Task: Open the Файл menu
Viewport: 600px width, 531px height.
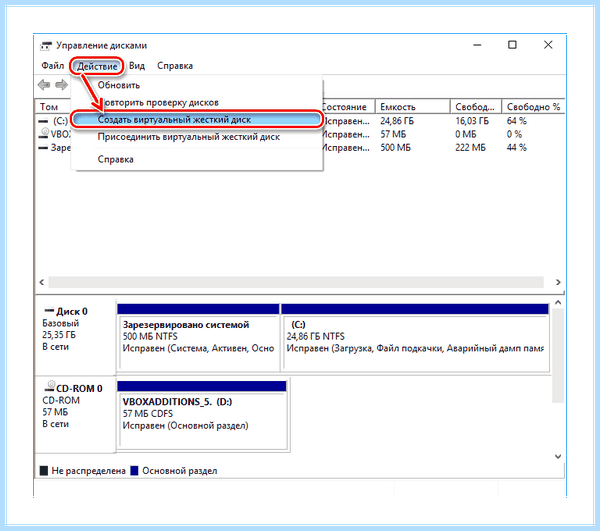Action: (x=52, y=66)
